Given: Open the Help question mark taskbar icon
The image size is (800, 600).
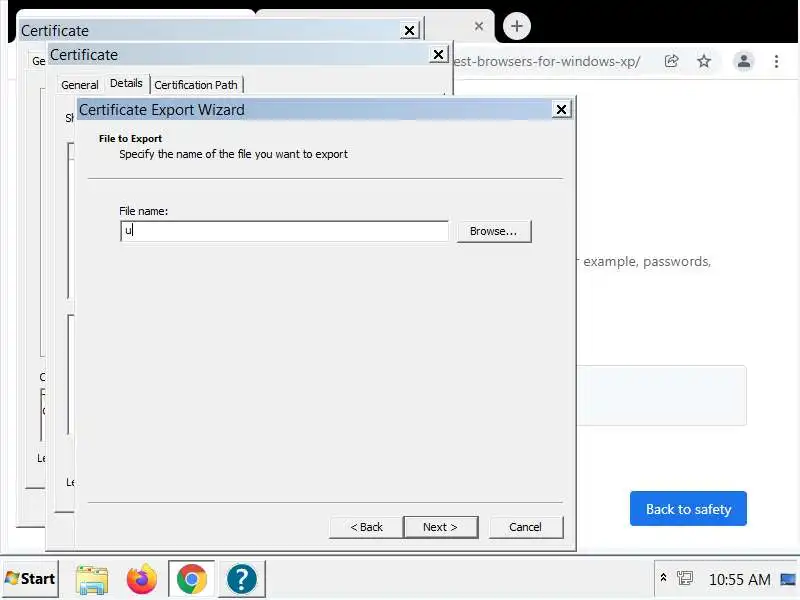Looking at the screenshot, I should tap(241, 579).
